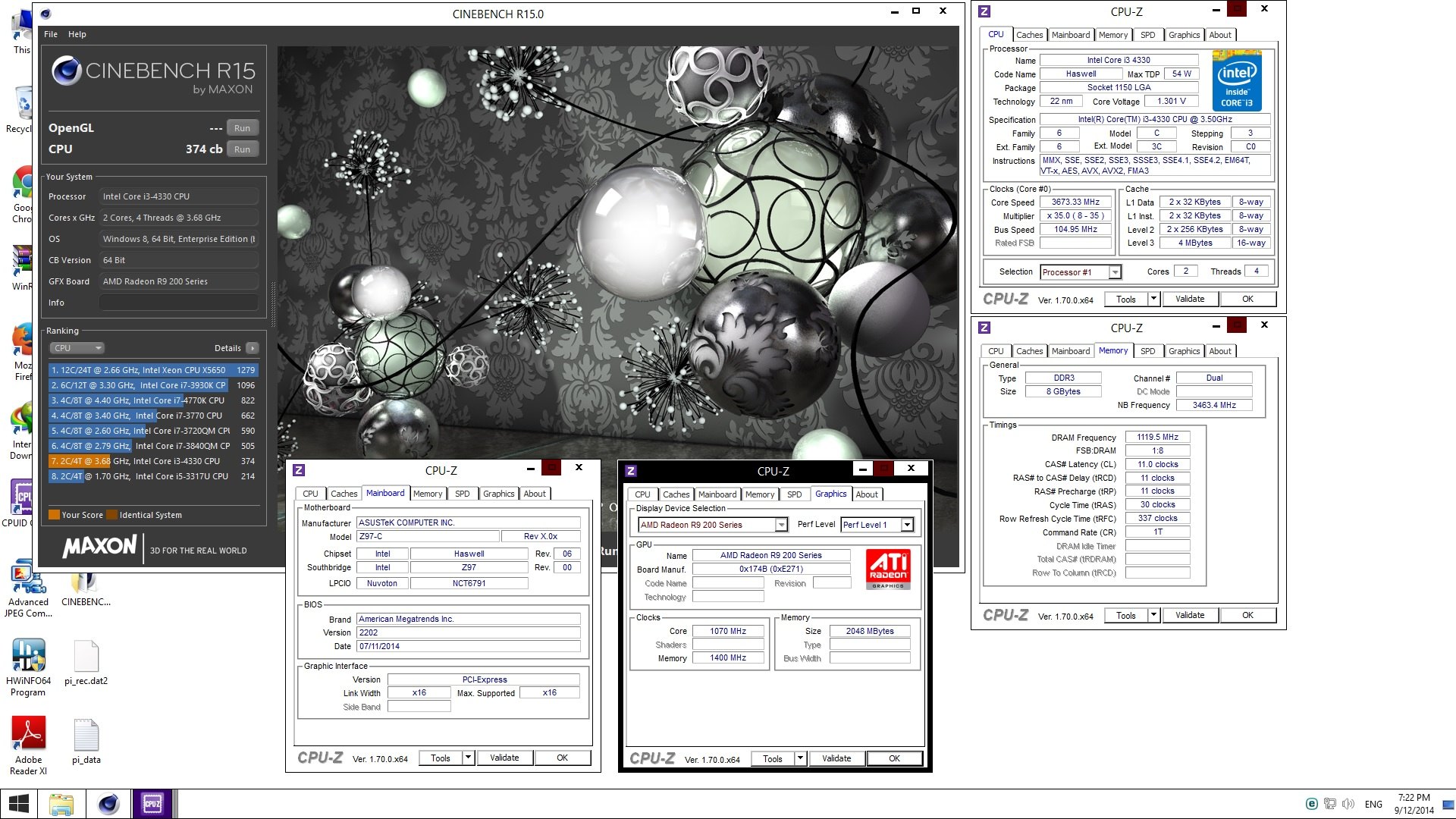Open the ranking CPU dropdown
1456x819 pixels.
coord(77,348)
